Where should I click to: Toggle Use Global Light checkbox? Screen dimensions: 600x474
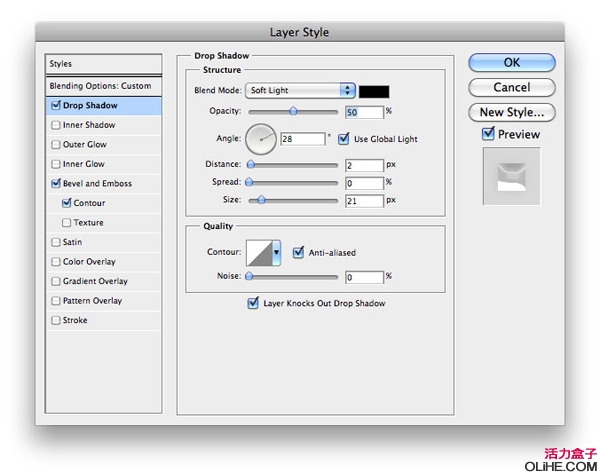click(x=343, y=138)
